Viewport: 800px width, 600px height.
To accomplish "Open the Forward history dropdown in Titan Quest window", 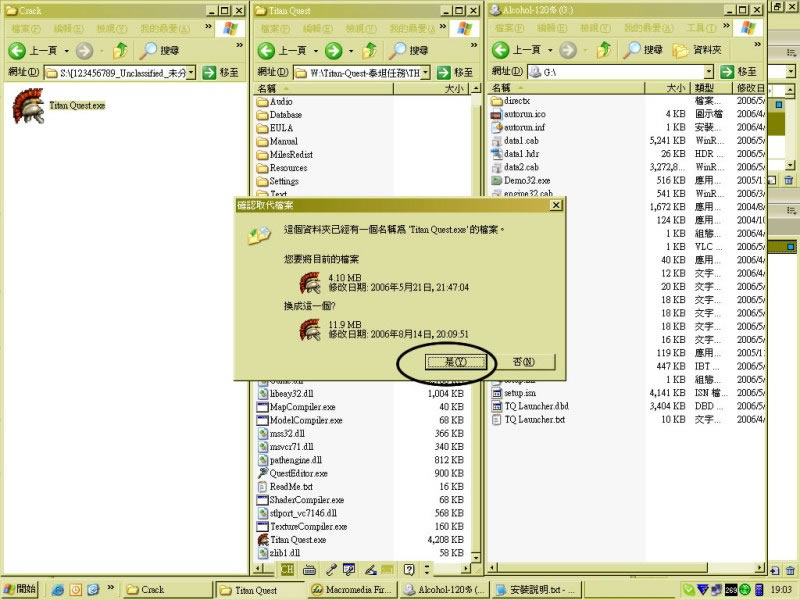I will point(351,51).
